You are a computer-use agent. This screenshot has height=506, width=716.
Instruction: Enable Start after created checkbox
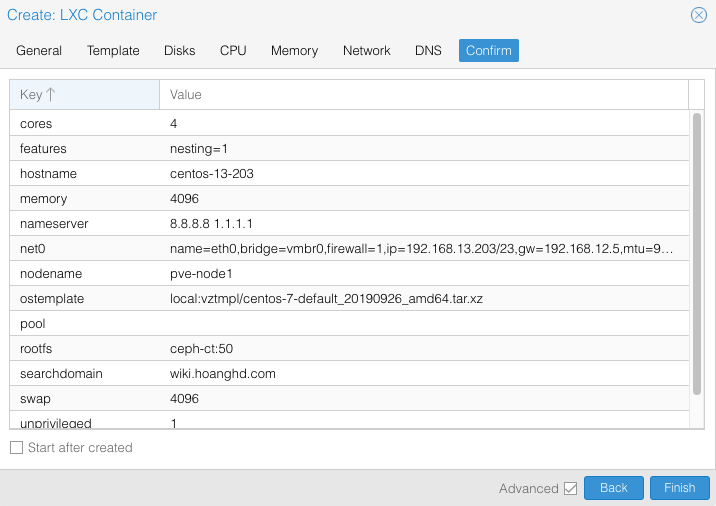pyautogui.click(x=16, y=448)
